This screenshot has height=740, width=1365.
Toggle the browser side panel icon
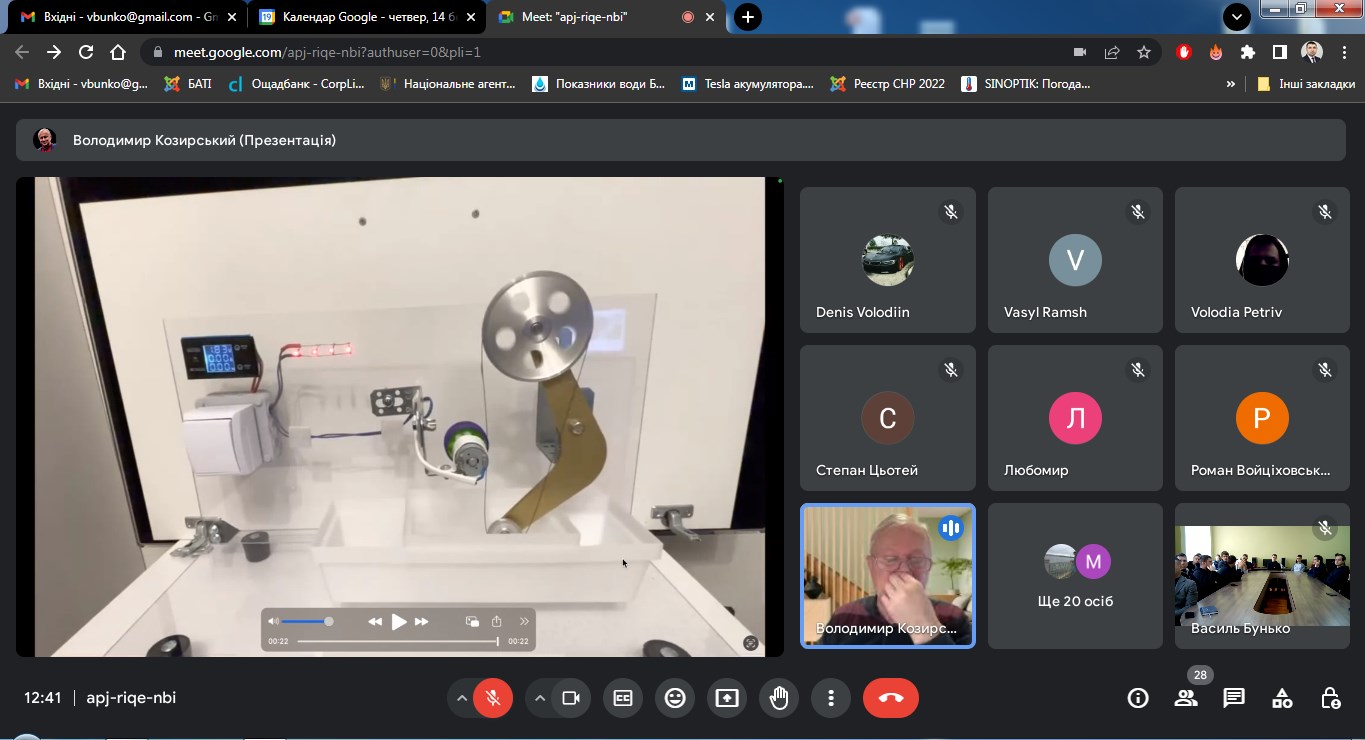click(x=1280, y=52)
